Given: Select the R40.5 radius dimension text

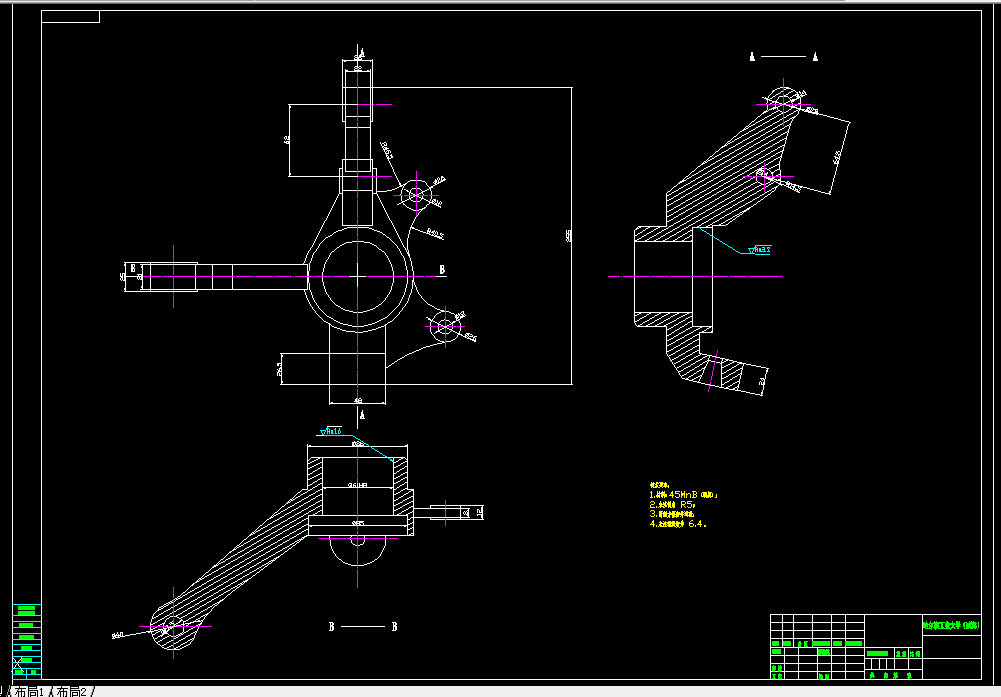Looking at the screenshot, I should pos(435,234).
